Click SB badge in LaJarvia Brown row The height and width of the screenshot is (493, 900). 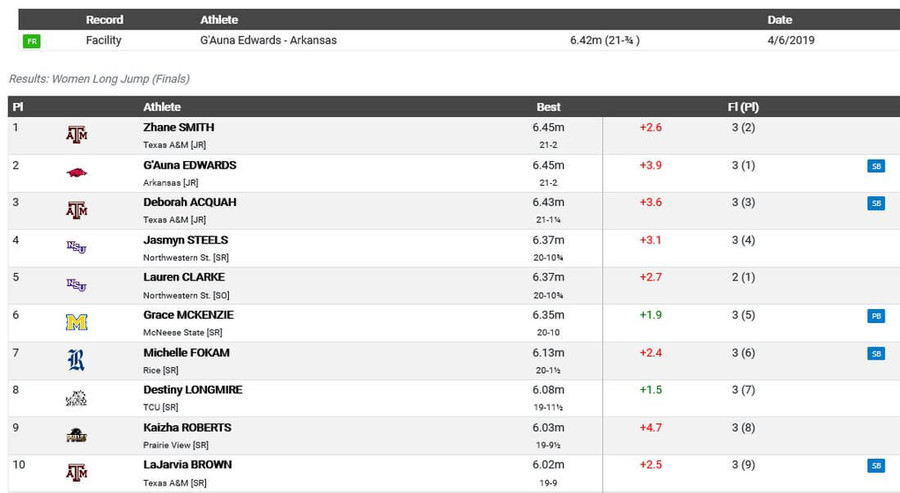pyautogui.click(x=876, y=465)
